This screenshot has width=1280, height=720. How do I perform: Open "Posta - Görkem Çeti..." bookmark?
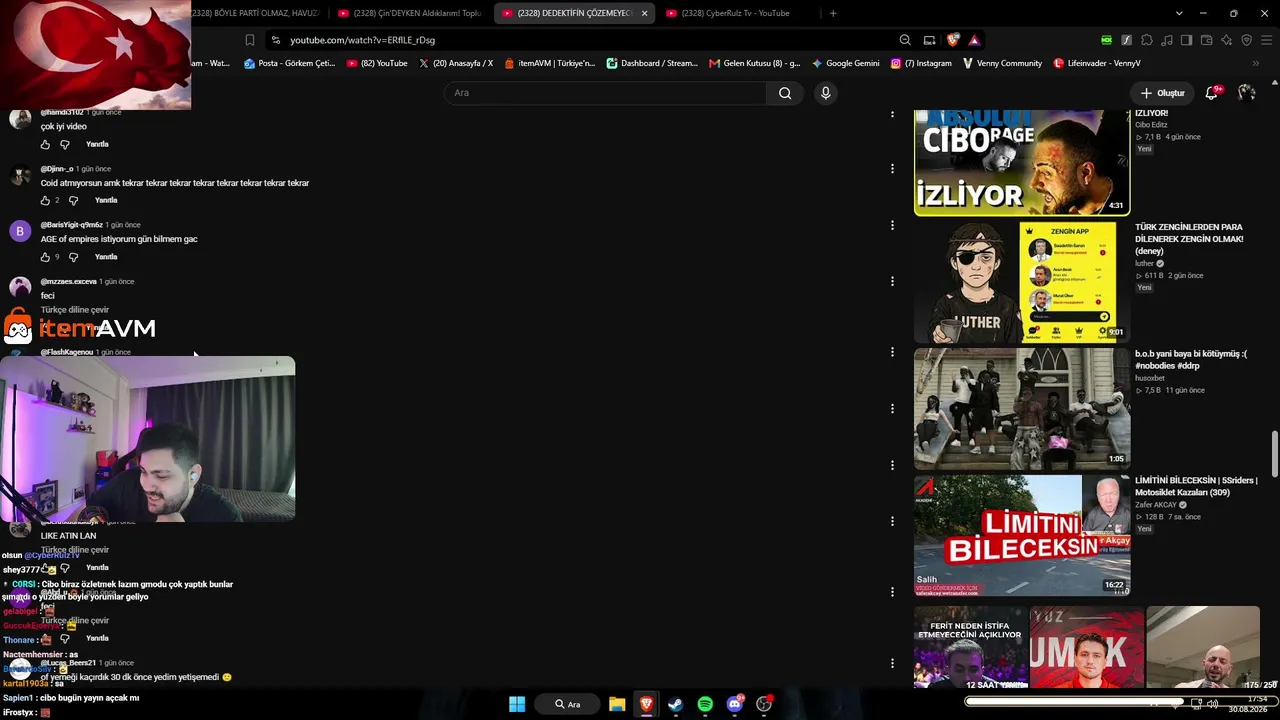point(290,63)
